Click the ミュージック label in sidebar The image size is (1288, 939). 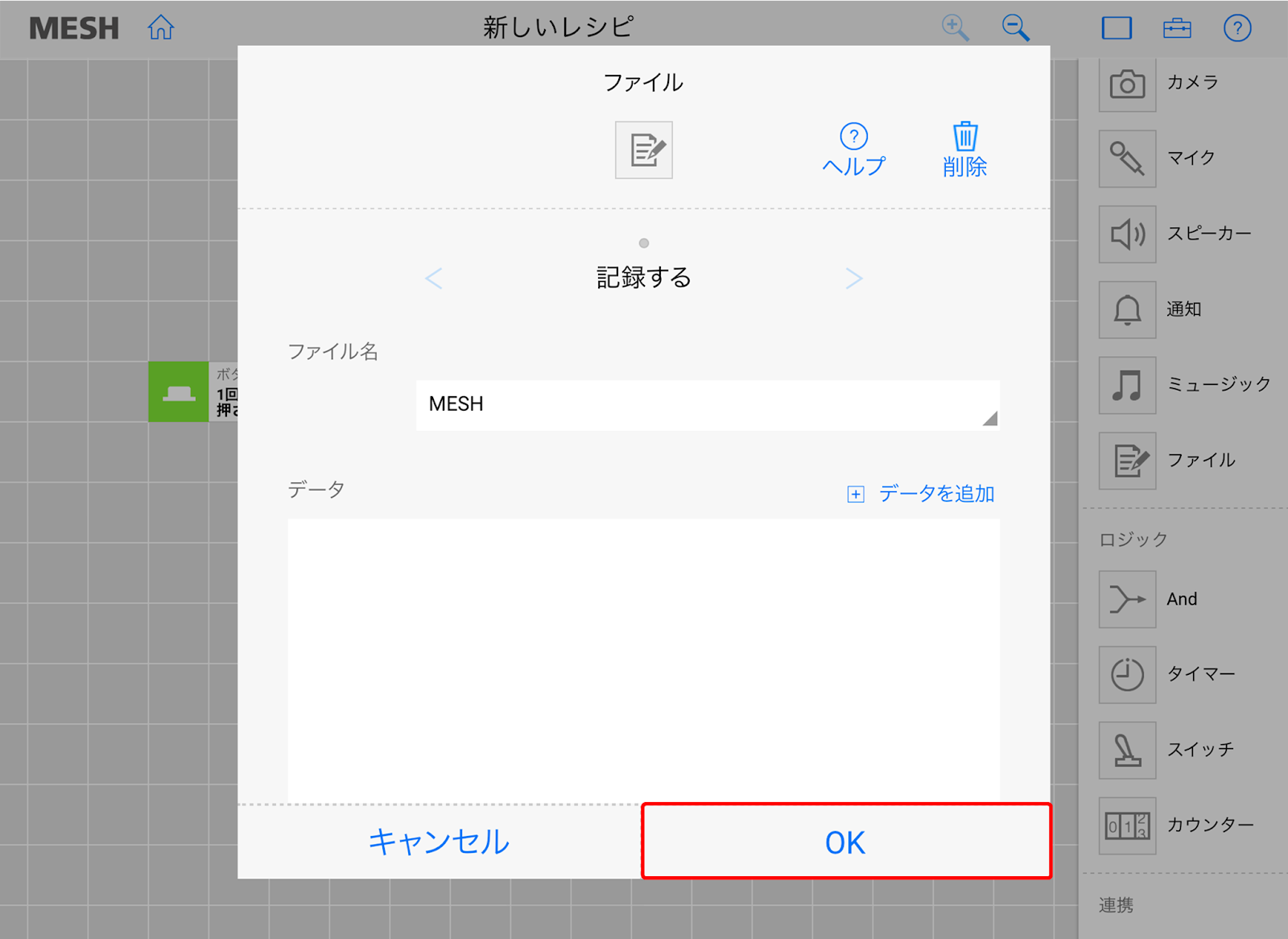click(x=1219, y=385)
